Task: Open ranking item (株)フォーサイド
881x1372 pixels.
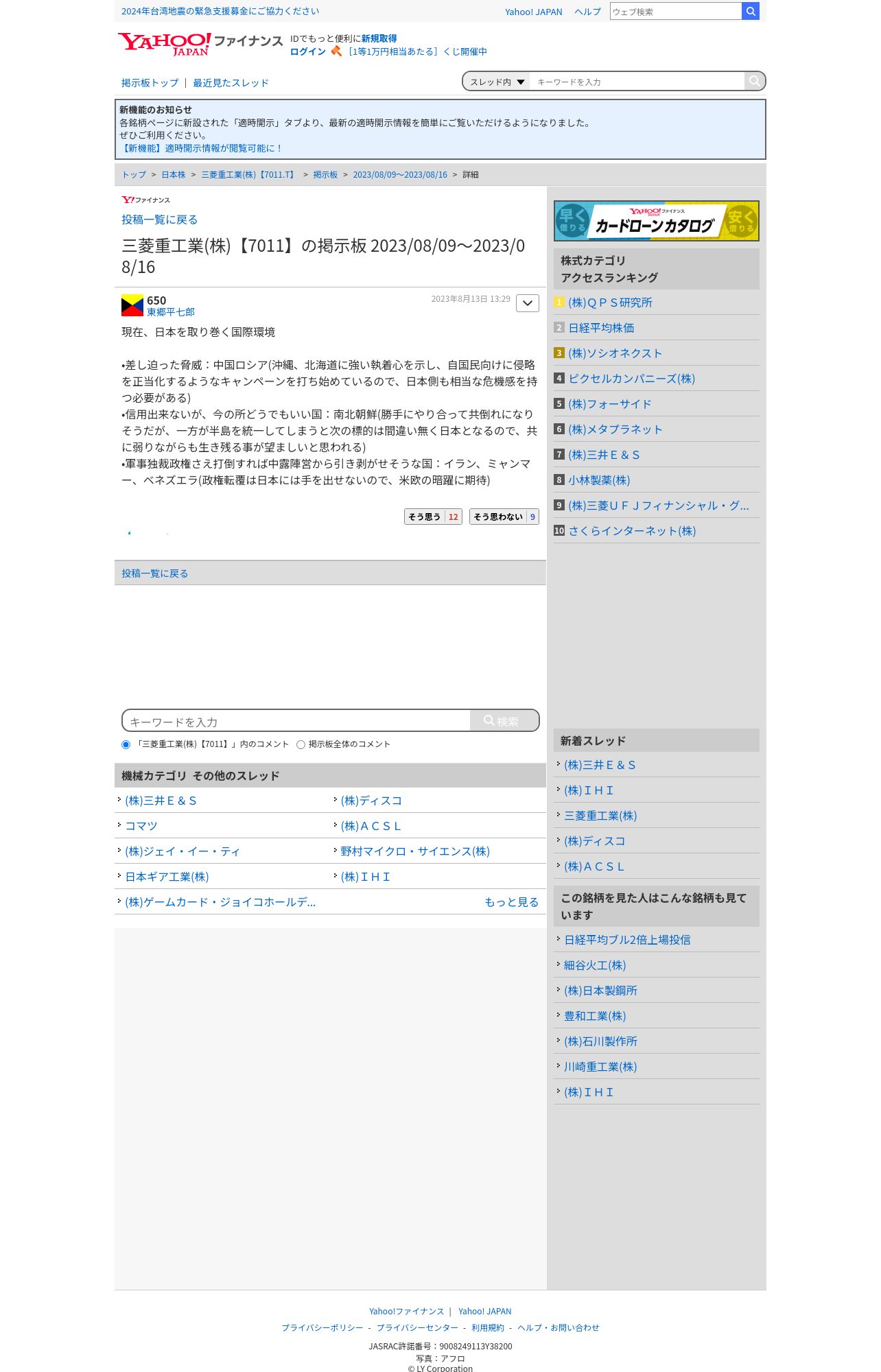Action: [x=609, y=404]
